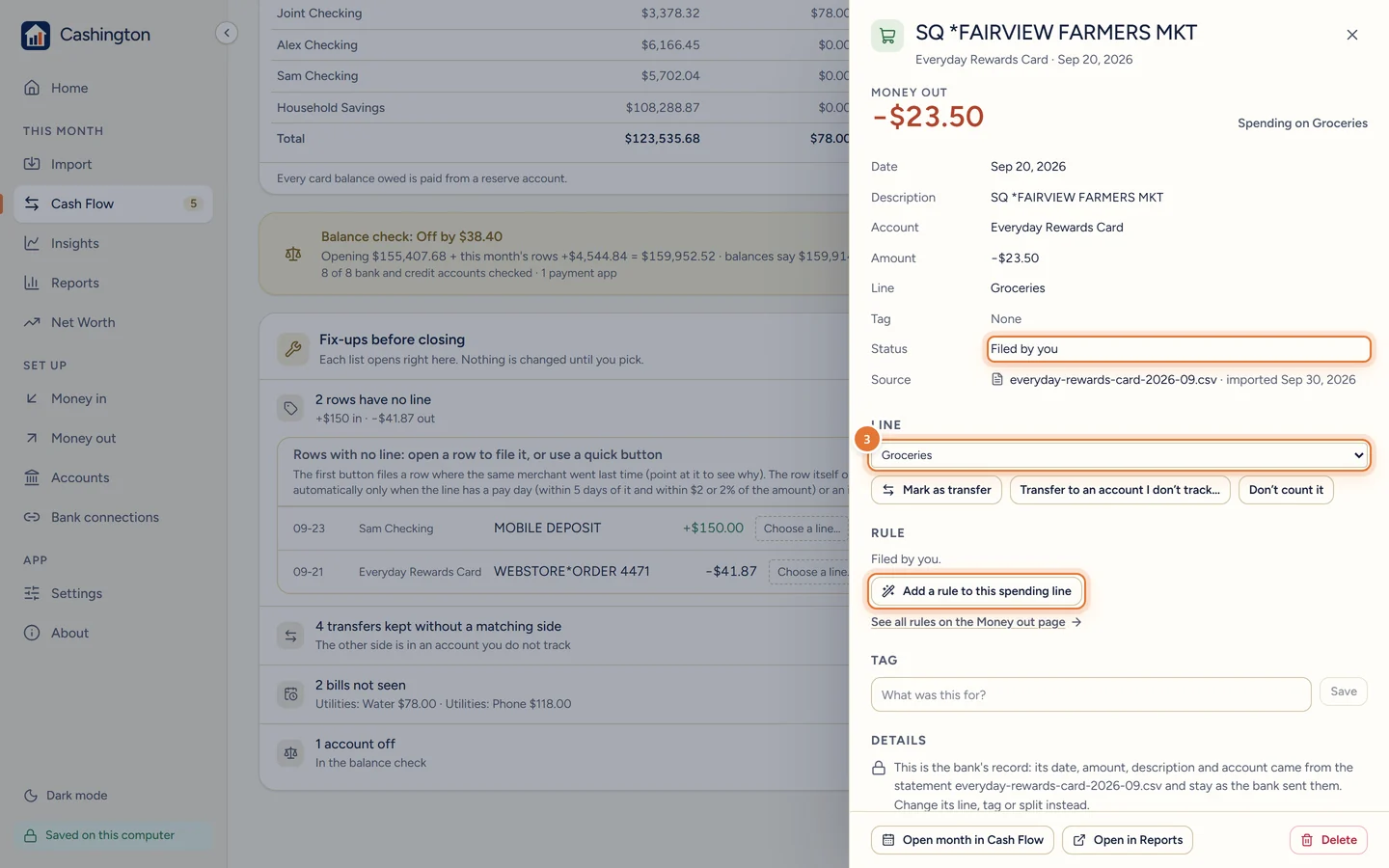1389x868 pixels.
Task: Click the Money out arrow icon
Action: click(32, 438)
